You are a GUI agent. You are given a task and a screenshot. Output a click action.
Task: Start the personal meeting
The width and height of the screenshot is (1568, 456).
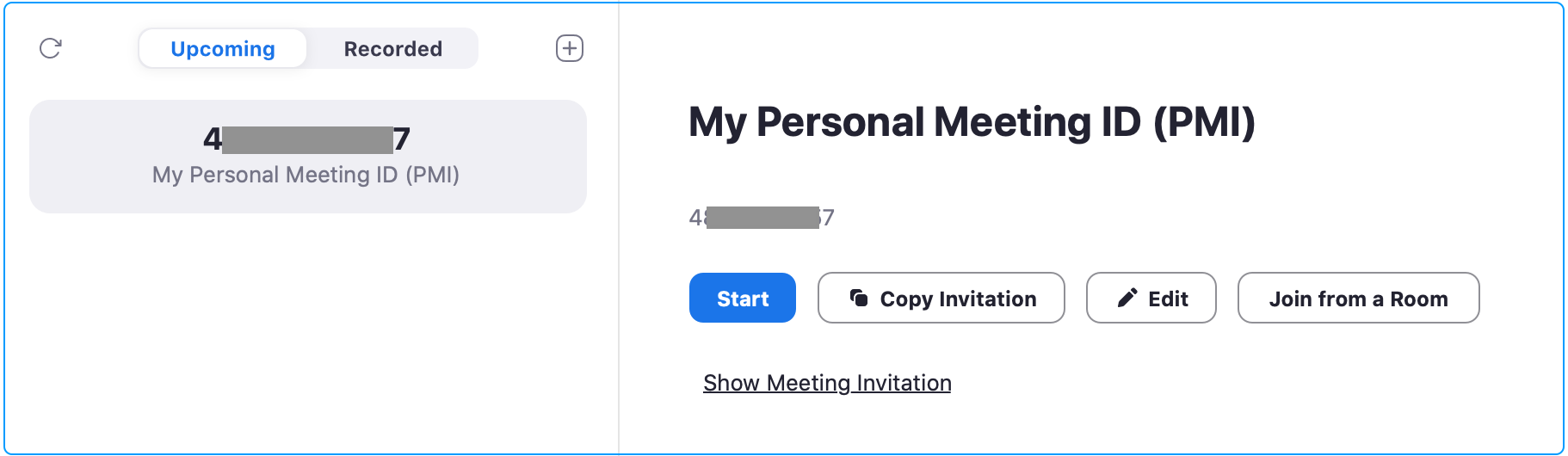pos(742,299)
